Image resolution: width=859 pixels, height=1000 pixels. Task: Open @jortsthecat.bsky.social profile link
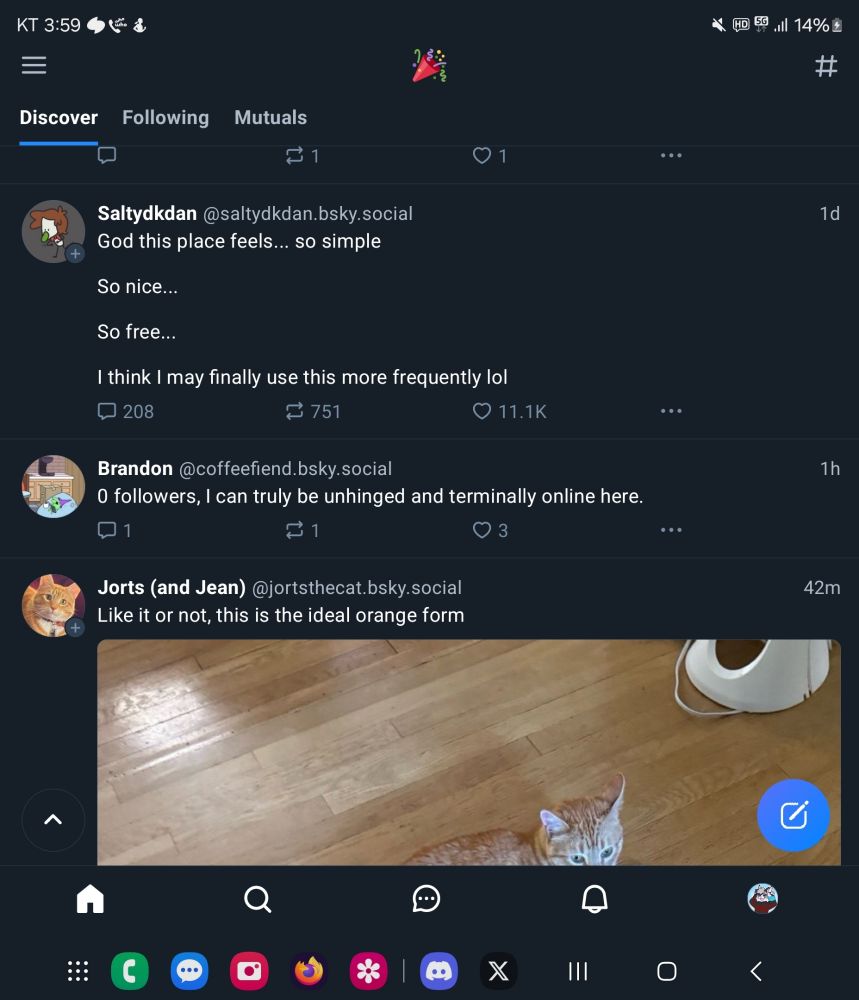tap(357, 588)
